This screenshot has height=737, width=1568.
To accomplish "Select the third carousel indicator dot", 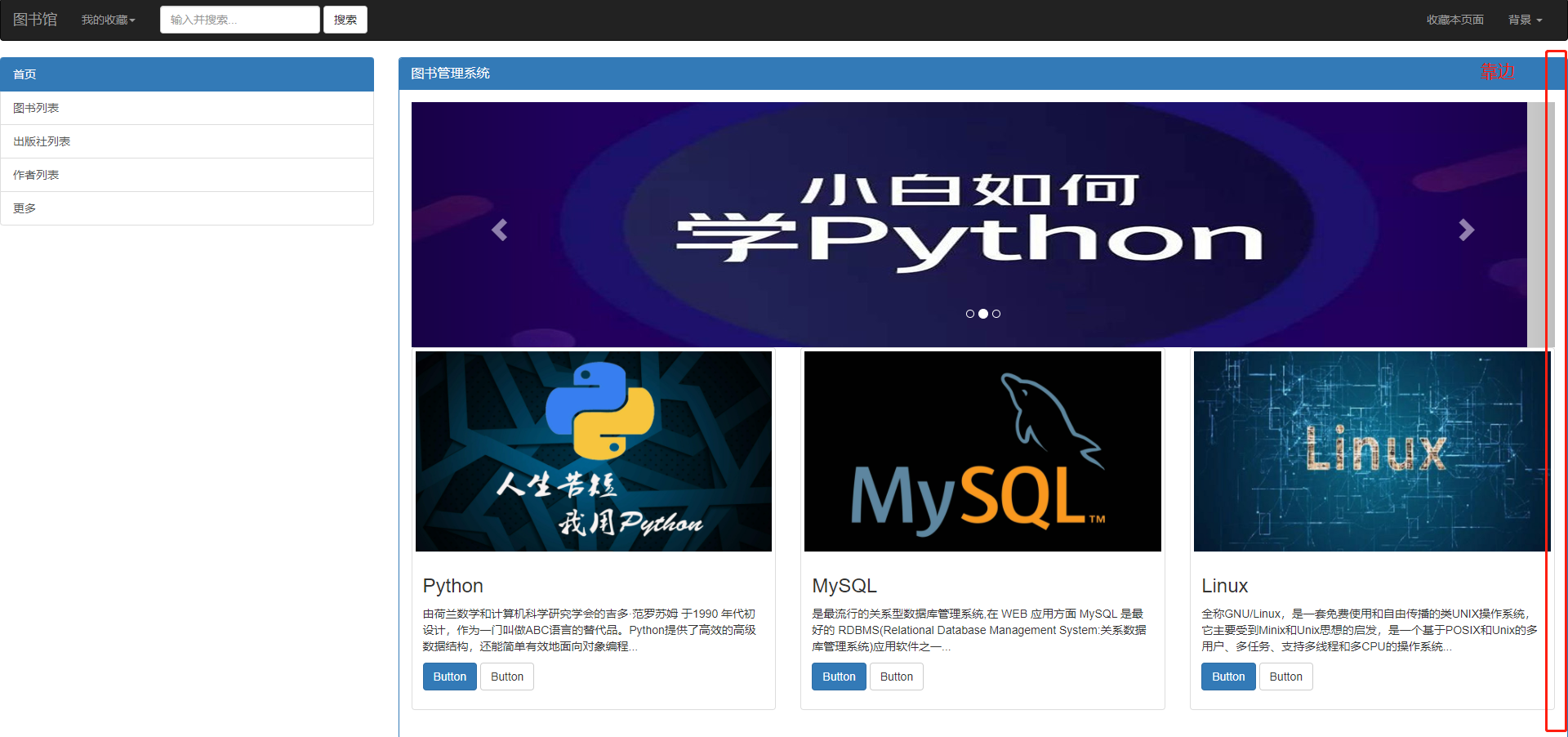I will (996, 314).
